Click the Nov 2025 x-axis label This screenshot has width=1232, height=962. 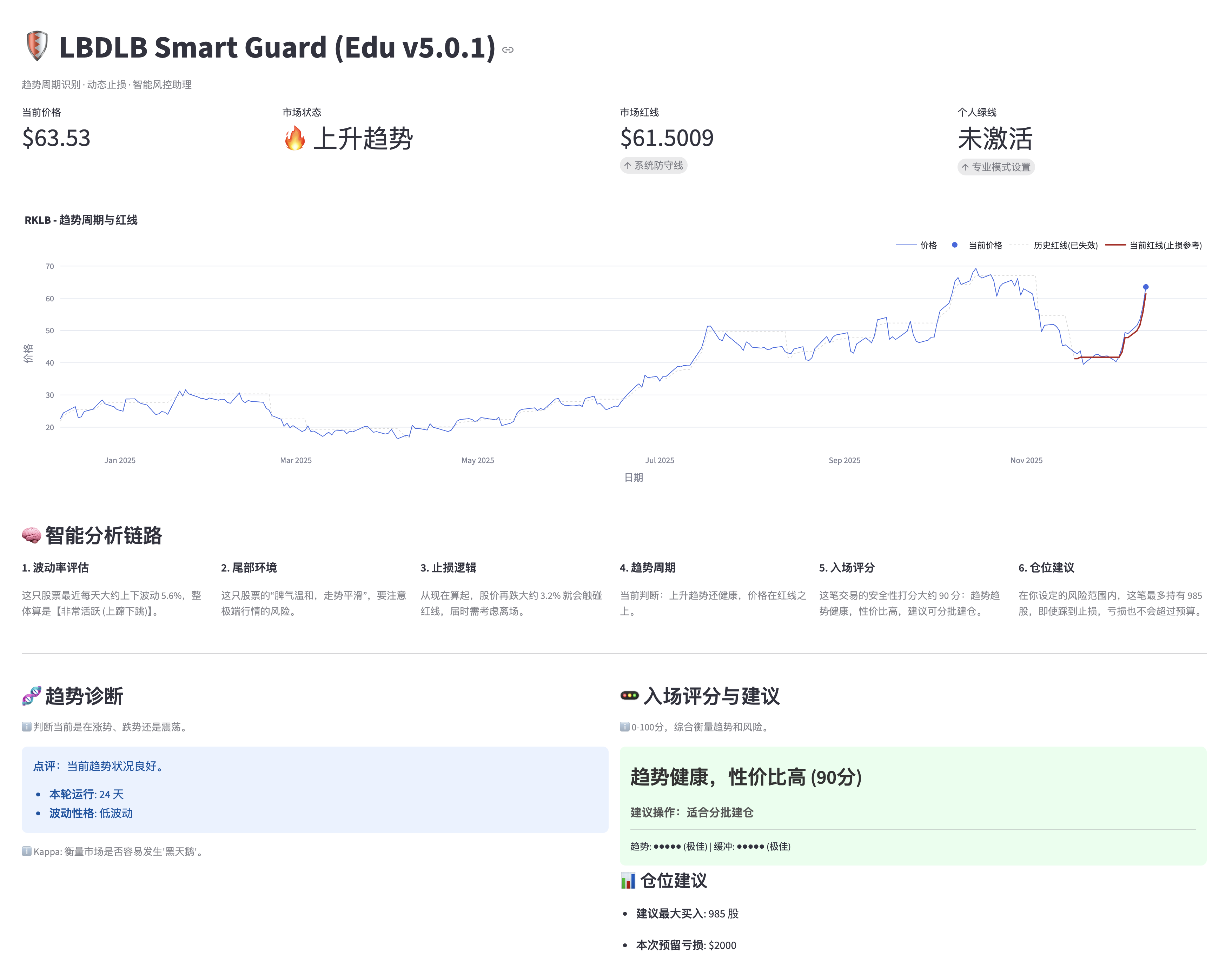click(x=1026, y=460)
